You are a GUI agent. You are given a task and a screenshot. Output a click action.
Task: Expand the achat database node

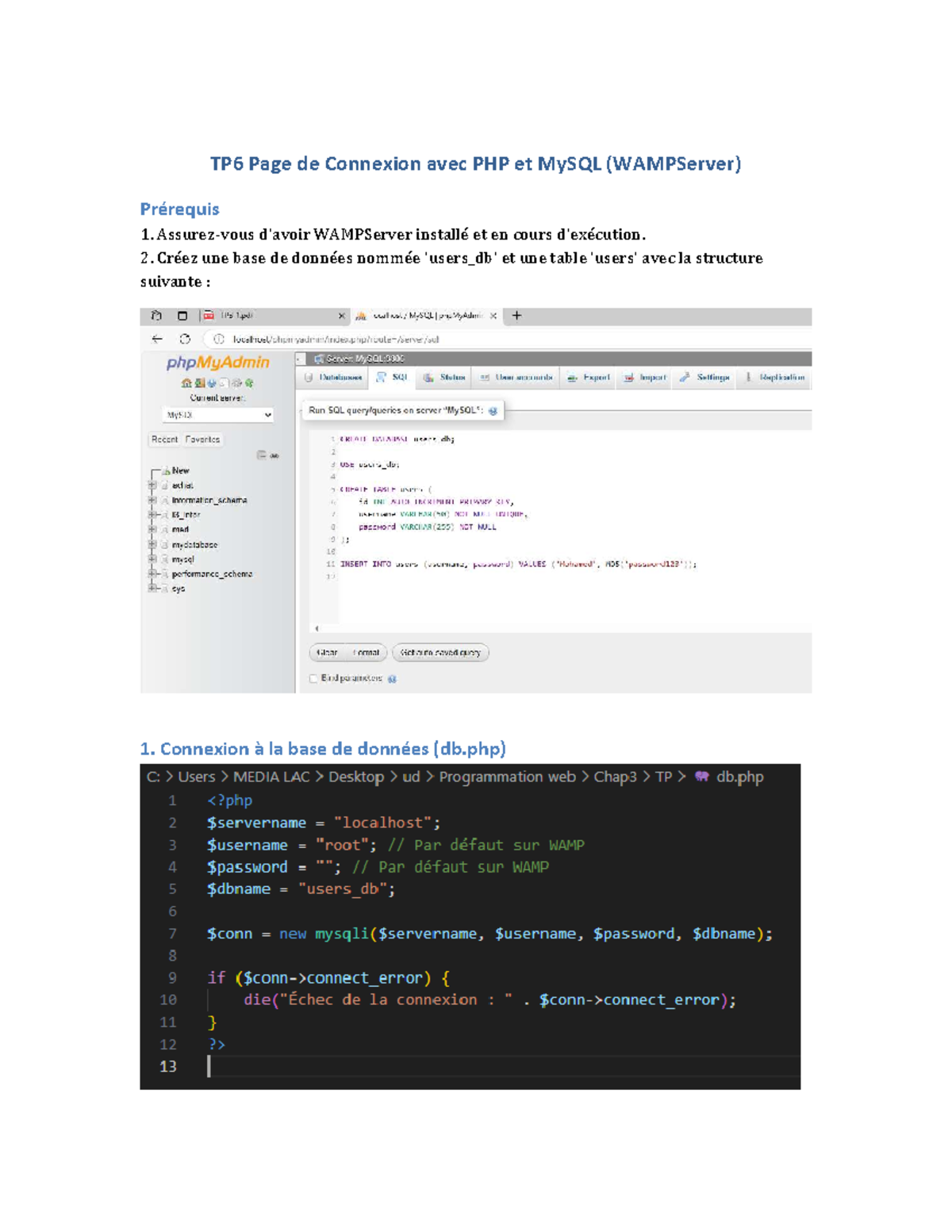coord(152,486)
